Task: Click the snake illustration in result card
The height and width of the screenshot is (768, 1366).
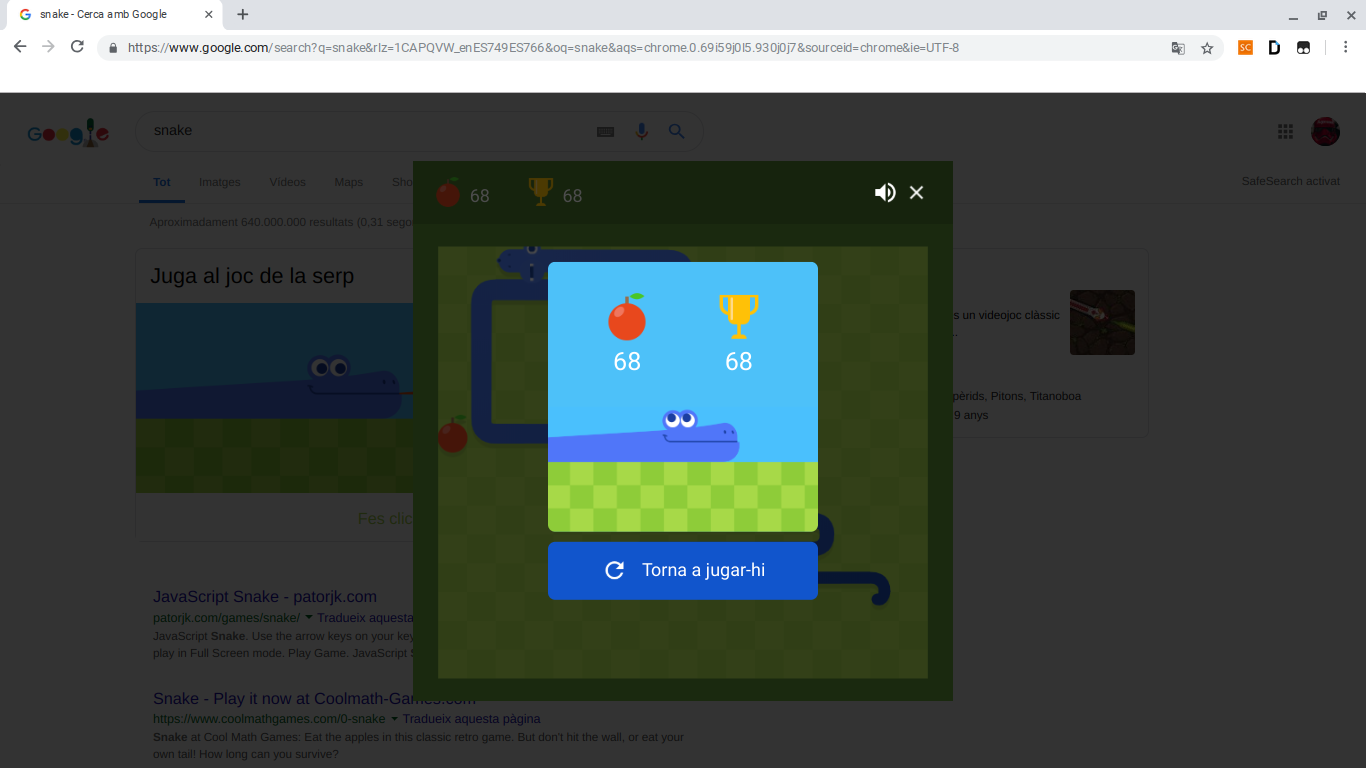Action: pos(644,436)
